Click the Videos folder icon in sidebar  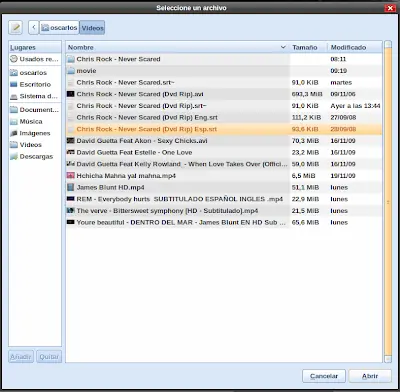(14, 145)
